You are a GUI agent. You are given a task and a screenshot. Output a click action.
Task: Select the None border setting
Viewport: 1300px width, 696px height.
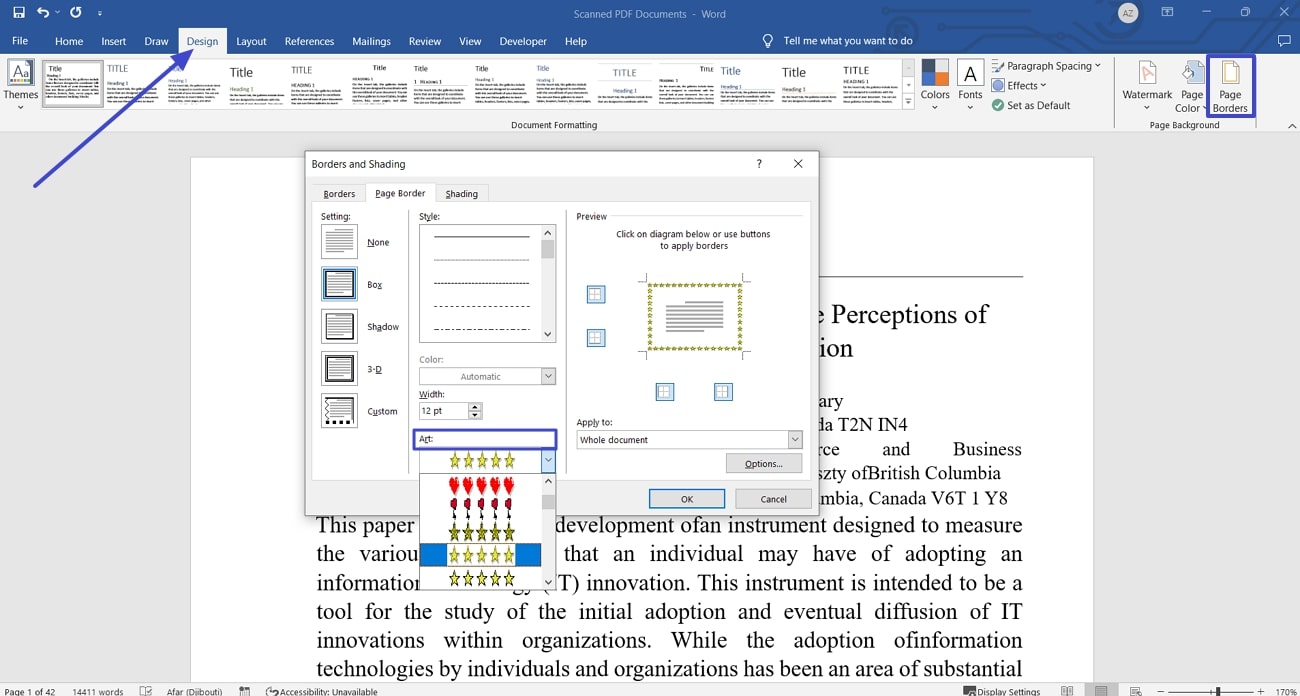[340, 242]
